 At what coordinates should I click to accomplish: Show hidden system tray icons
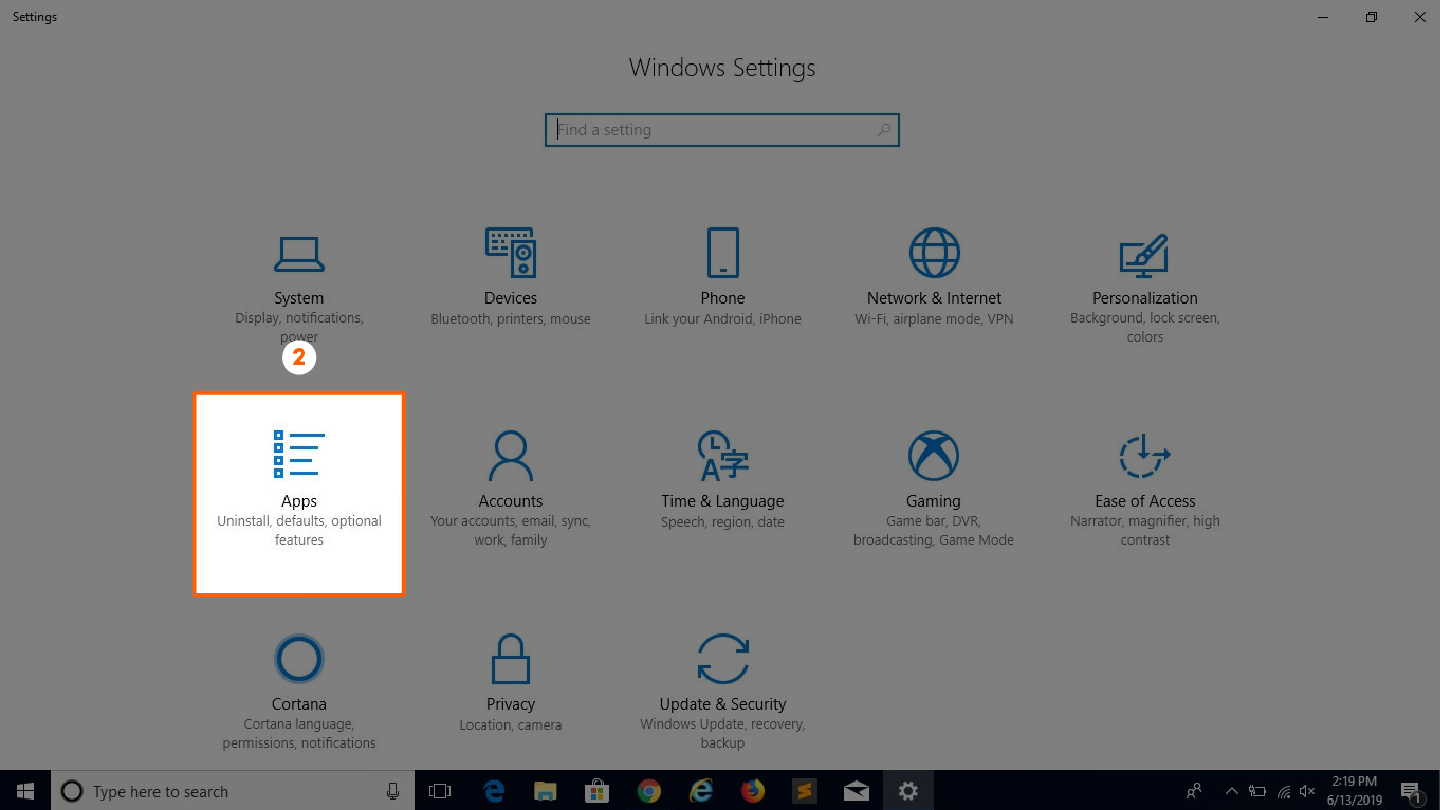[x=1232, y=791]
